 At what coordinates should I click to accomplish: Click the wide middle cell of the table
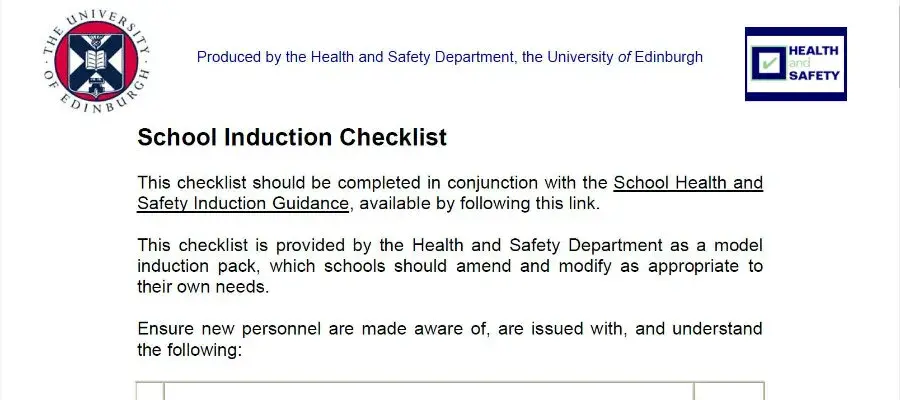(x=429, y=391)
